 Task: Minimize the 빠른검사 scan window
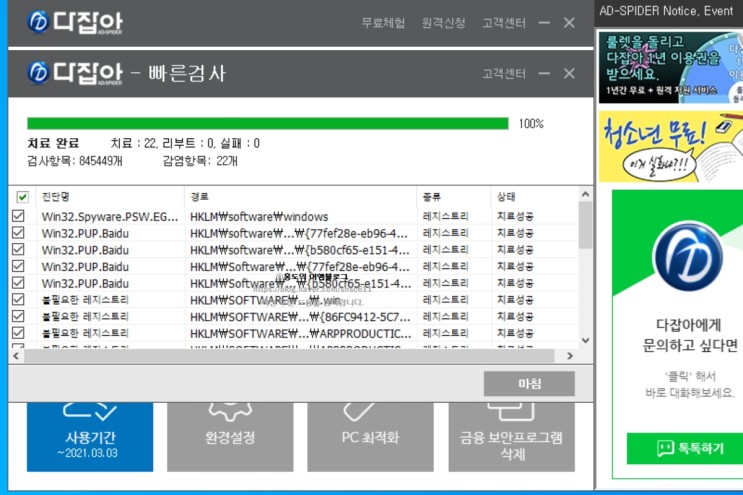(x=544, y=73)
